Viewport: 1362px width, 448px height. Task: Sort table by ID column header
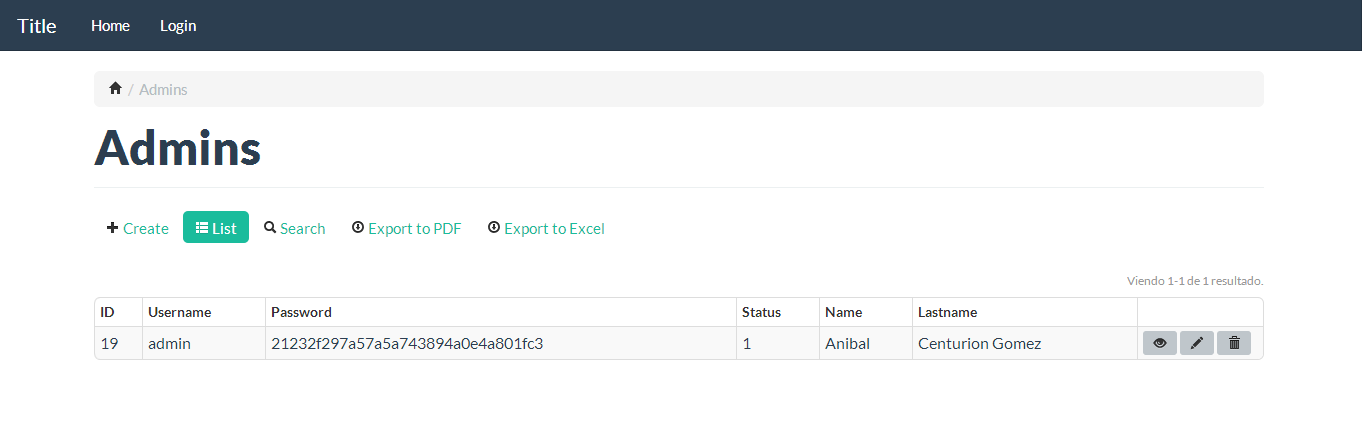(108, 312)
